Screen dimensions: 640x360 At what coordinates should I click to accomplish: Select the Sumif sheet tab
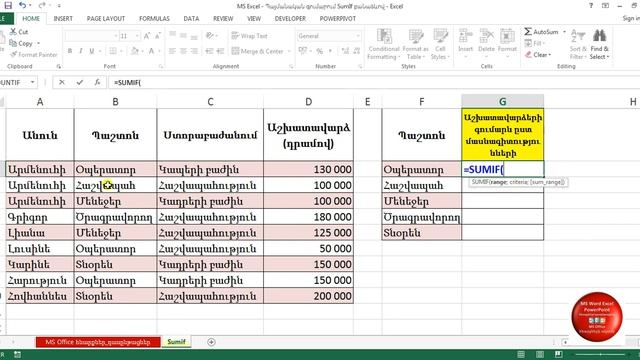pyautogui.click(x=176, y=342)
